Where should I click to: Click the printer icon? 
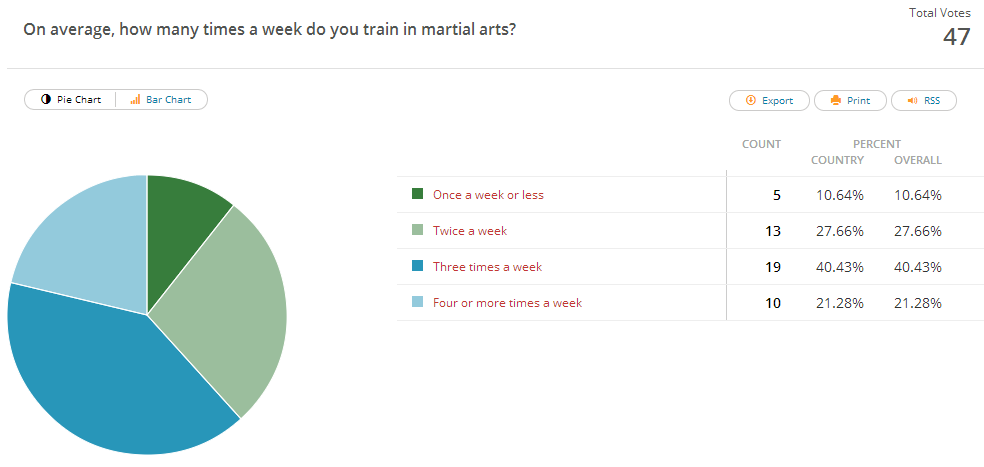click(834, 100)
